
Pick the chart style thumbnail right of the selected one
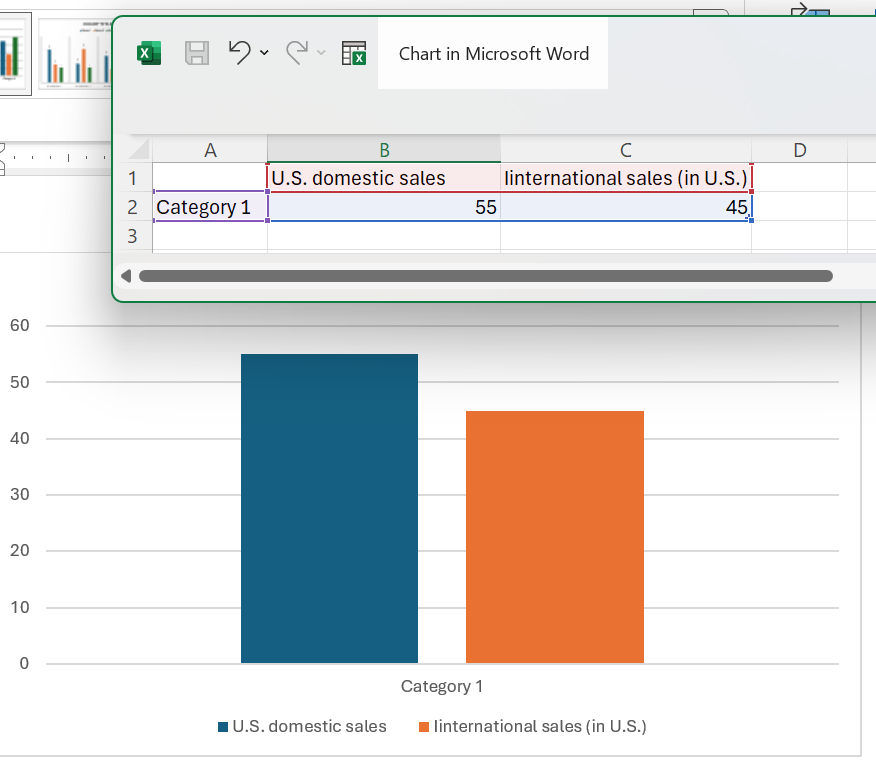coord(75,55)
